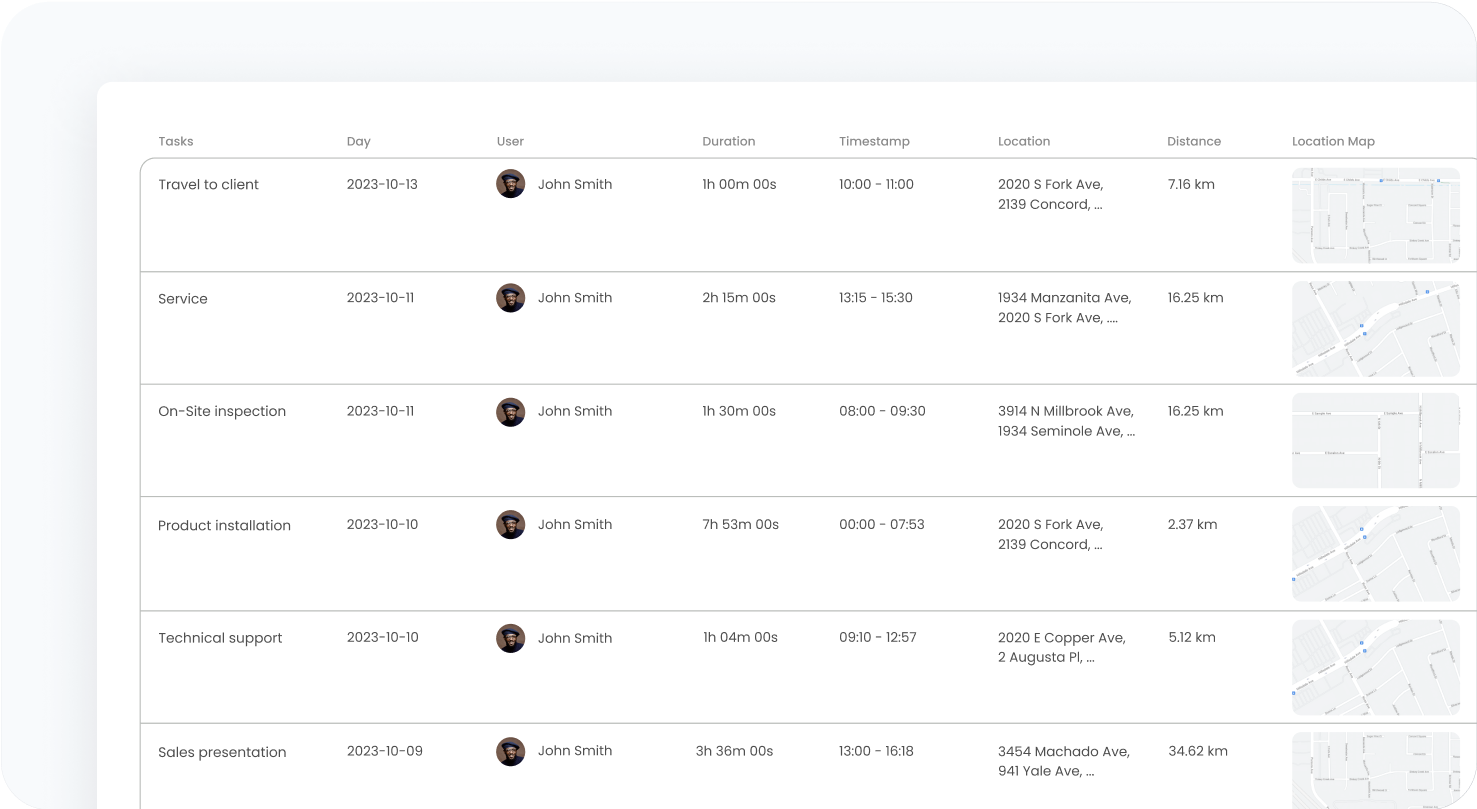Open the location map for Travel to client
Screen dimensions: 1477x809
pyautogui.click(x=1375, y=215)
